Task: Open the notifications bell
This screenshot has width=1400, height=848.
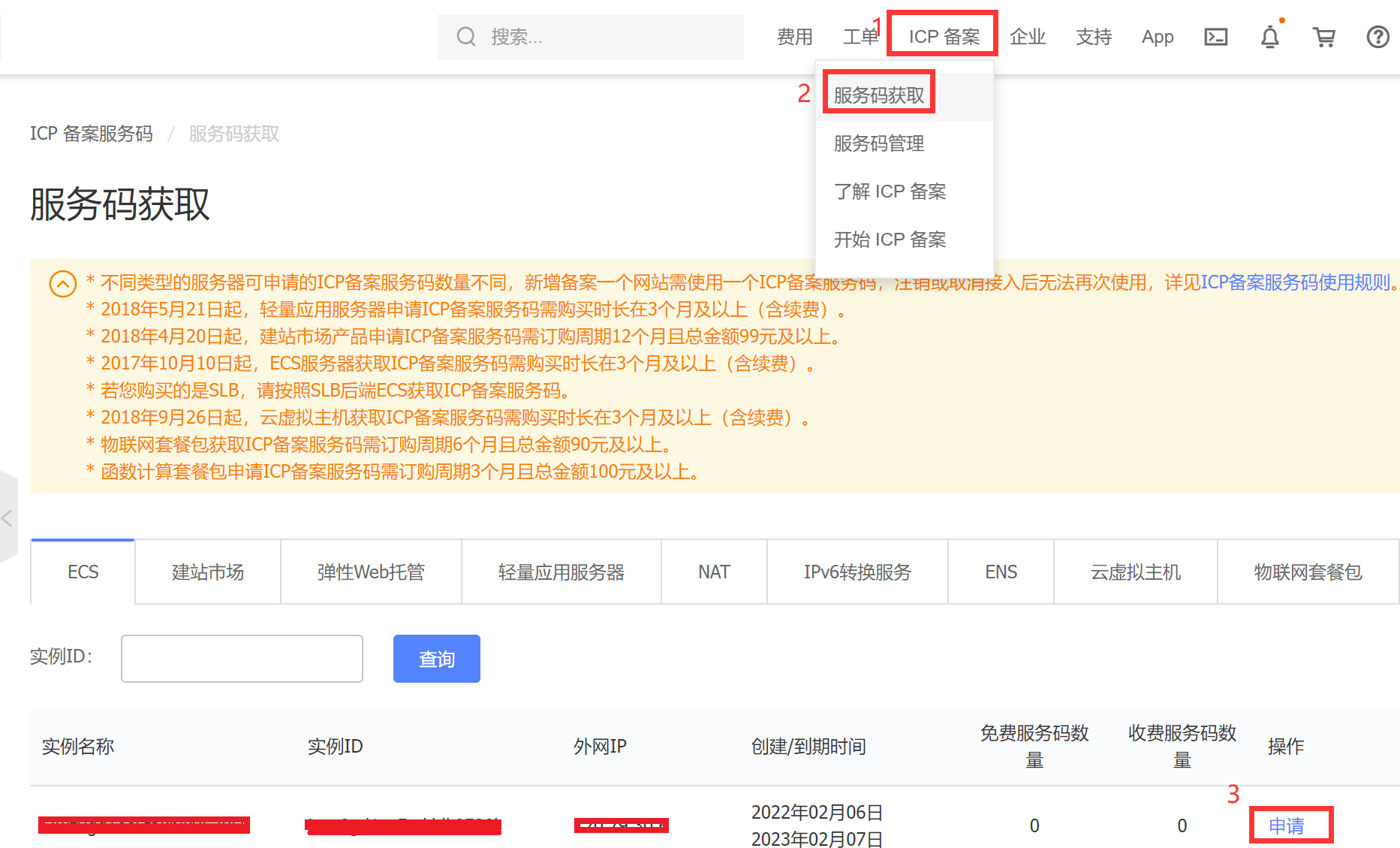Action: coord(1269,36)
